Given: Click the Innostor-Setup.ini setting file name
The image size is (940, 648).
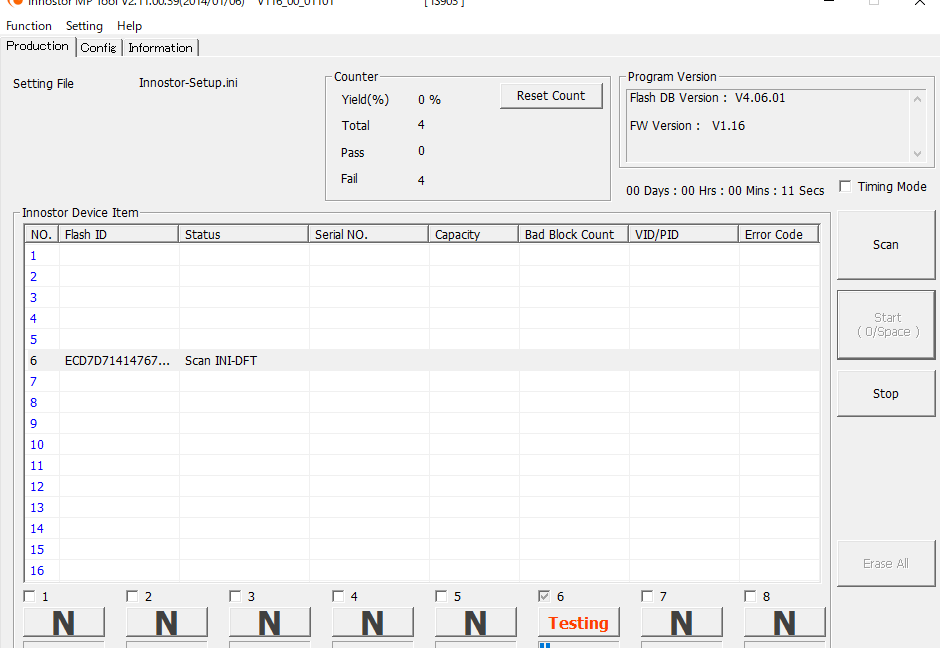Looking at the screenshot, I should [188, 83].
